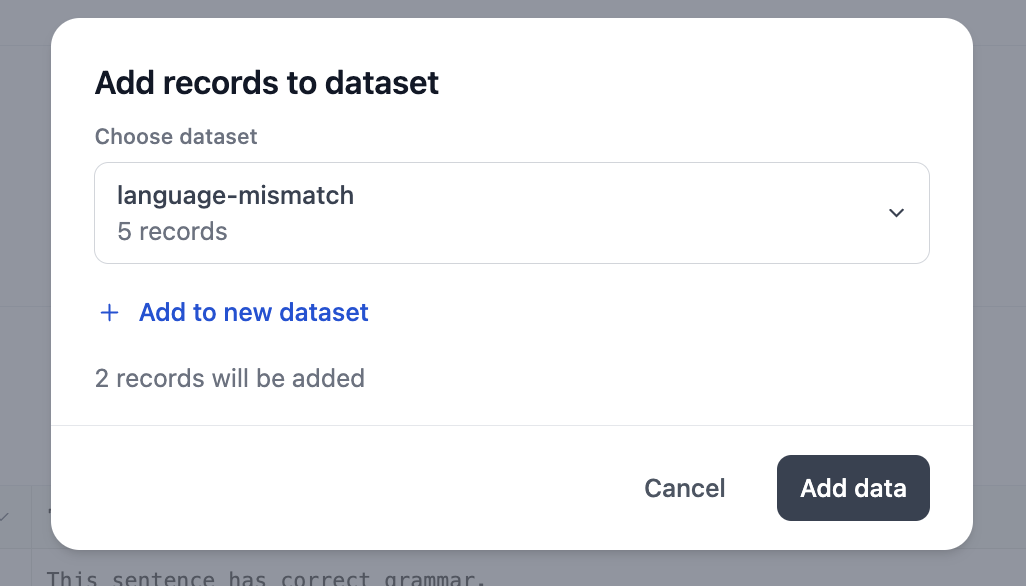Click the 'Add records to dataset' heading

(x=266, y=82)
